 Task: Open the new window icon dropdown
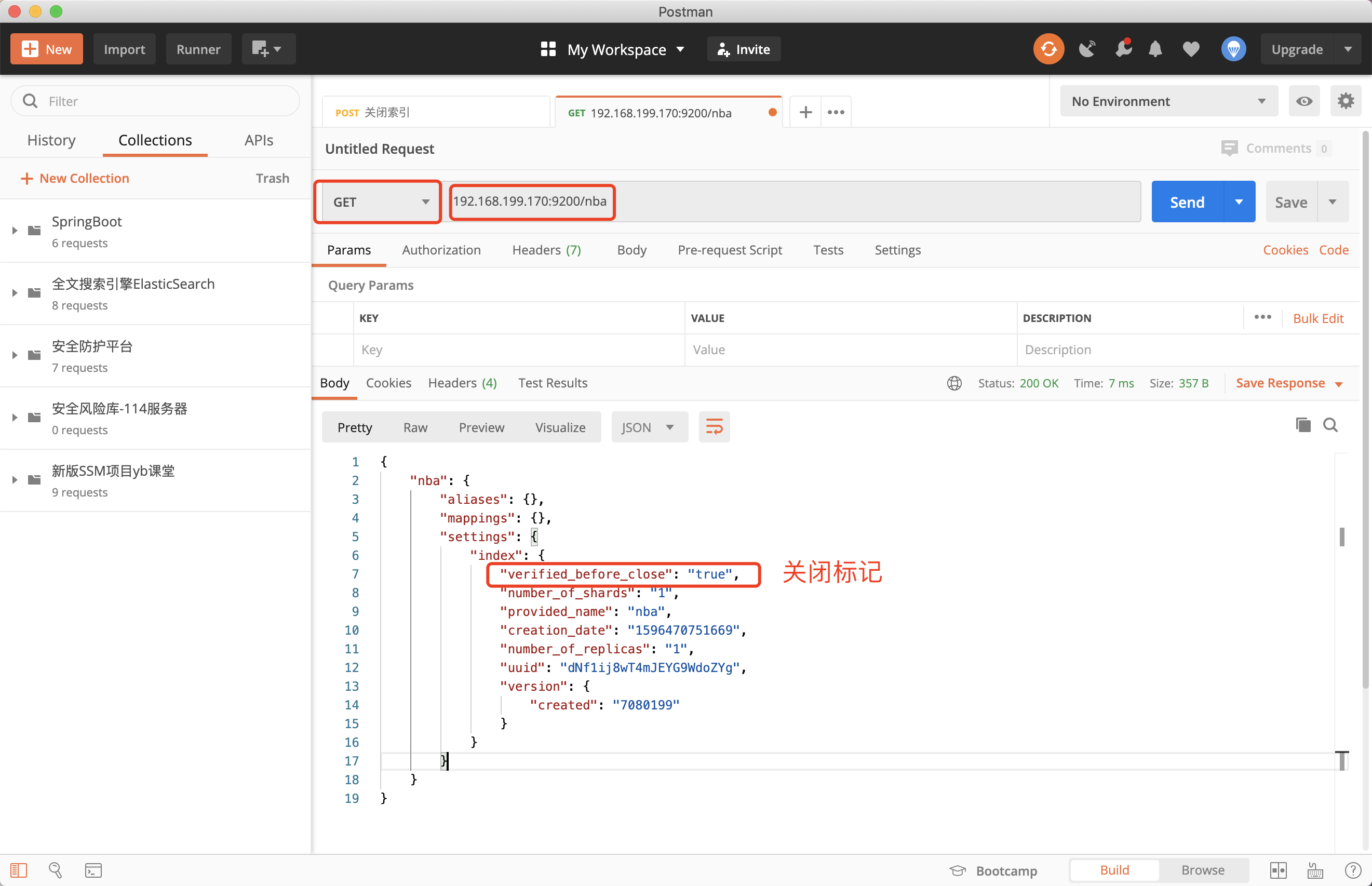coord(268,49)
